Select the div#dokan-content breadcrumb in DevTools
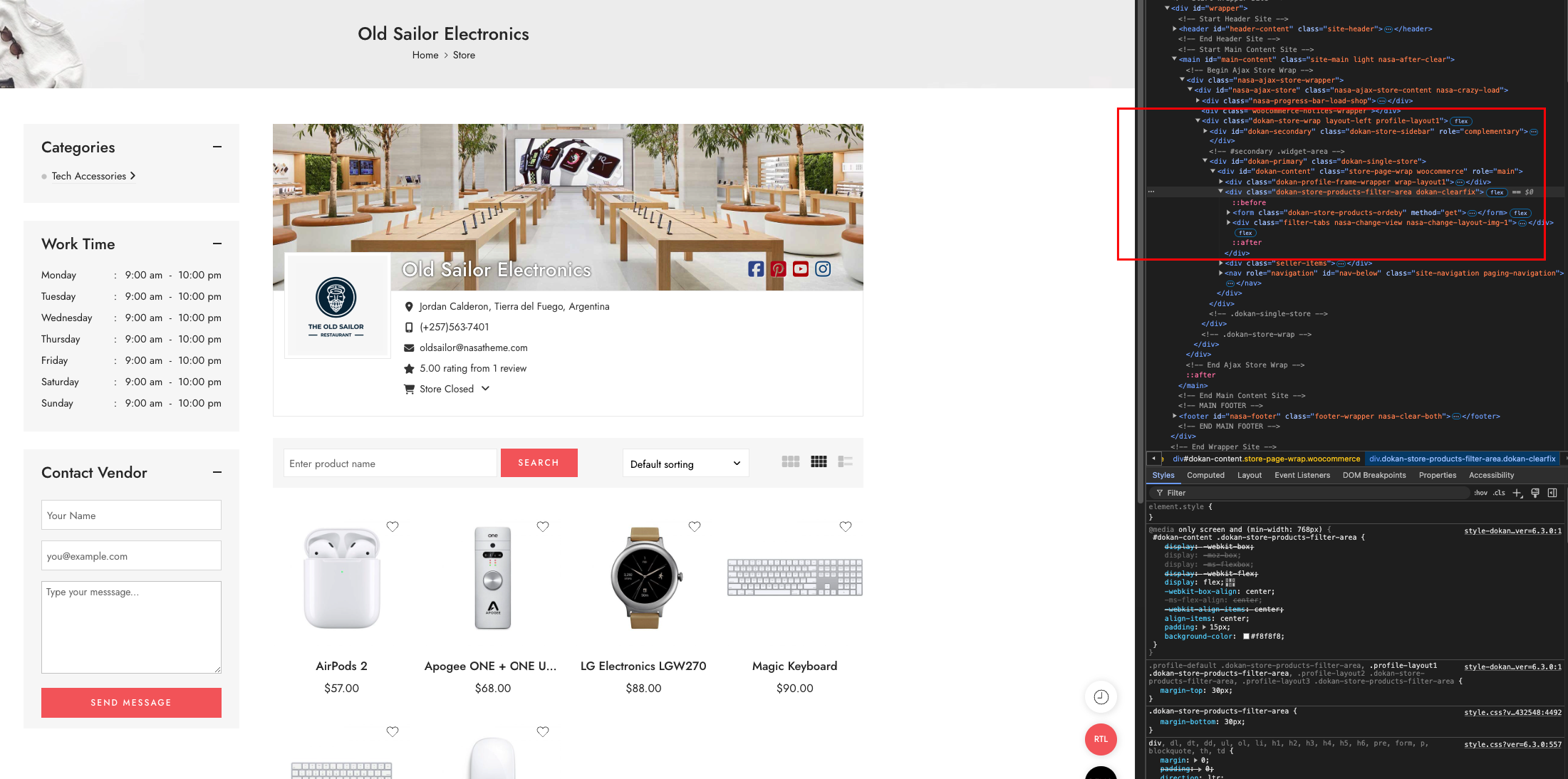Image resolution: width=1568 pixels, height=779 pixels. coord(1266,459)
